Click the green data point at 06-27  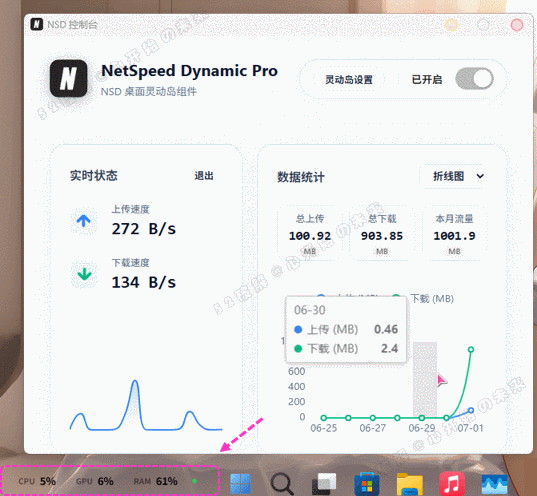point(373,418)
